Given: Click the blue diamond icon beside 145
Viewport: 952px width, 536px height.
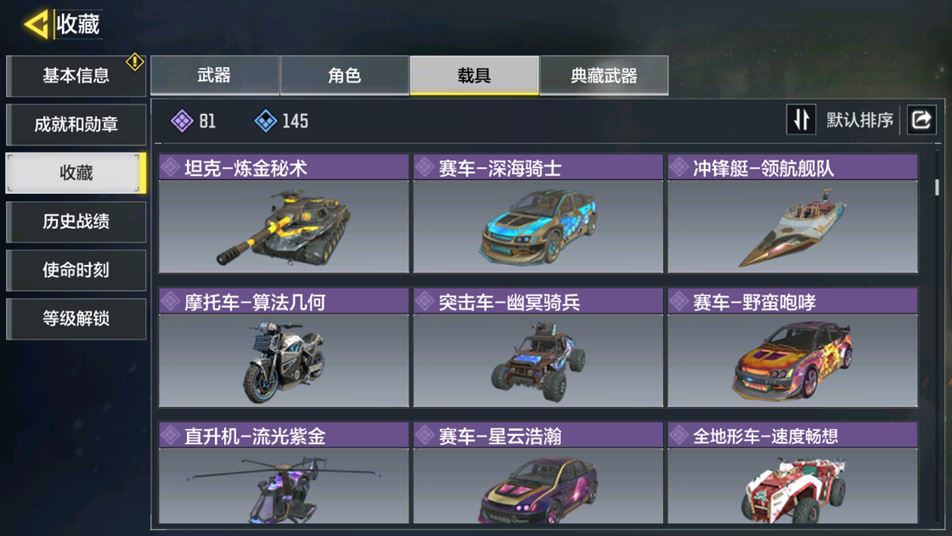Looking at the screenshot, I should point(265,121).
